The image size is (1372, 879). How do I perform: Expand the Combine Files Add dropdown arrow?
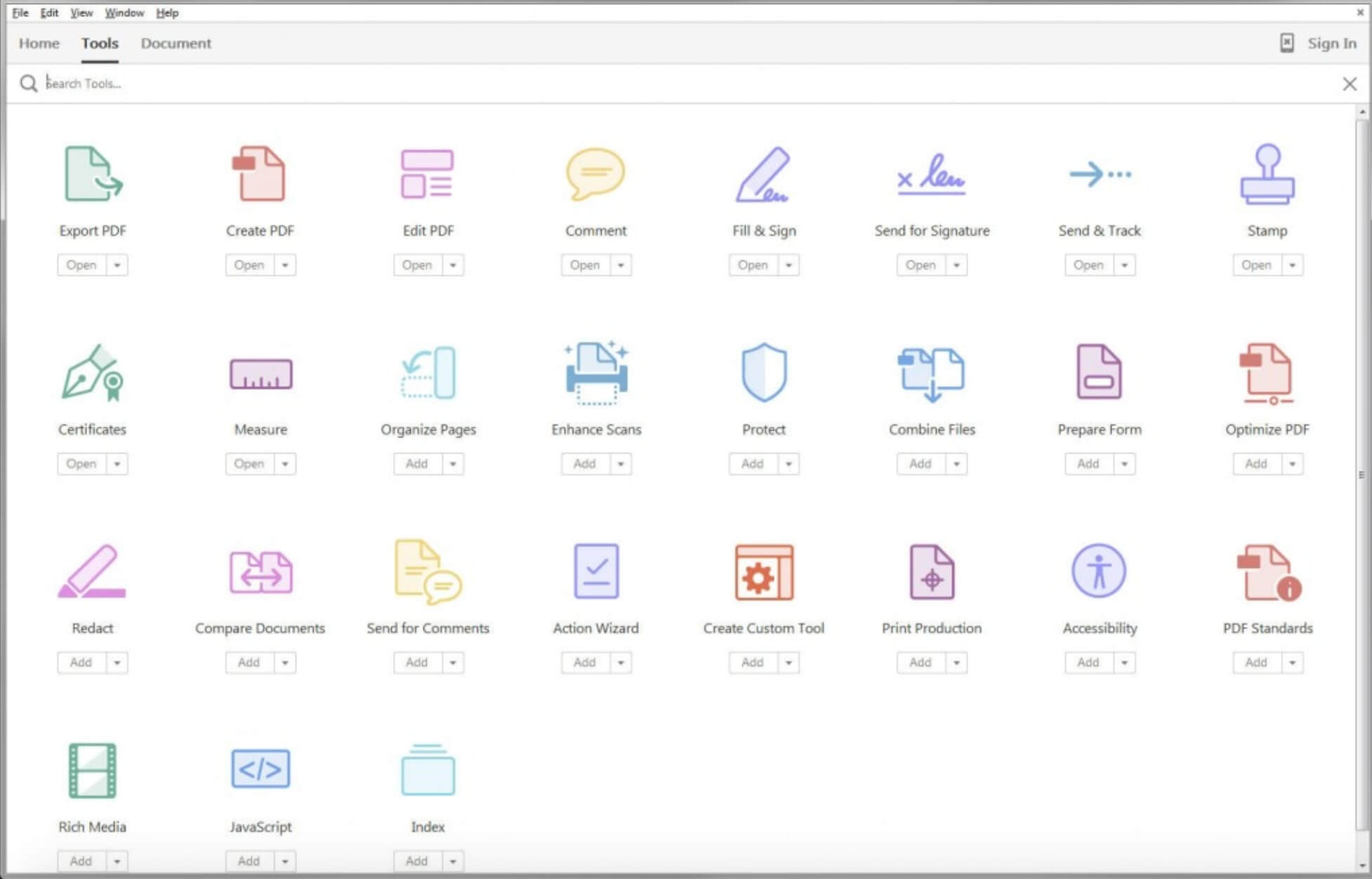[956, 463]
